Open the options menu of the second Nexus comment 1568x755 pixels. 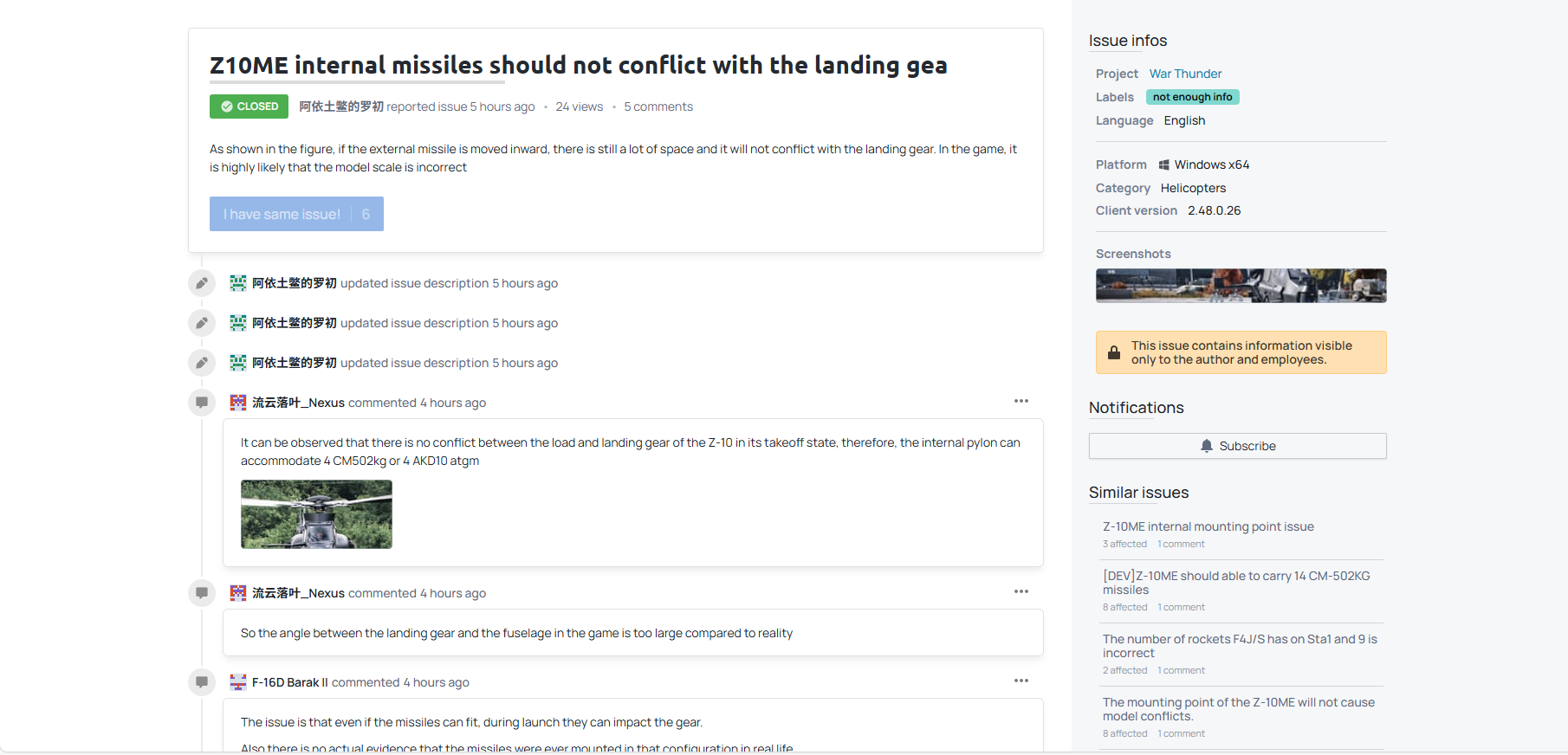click(x=1021, y=591)
